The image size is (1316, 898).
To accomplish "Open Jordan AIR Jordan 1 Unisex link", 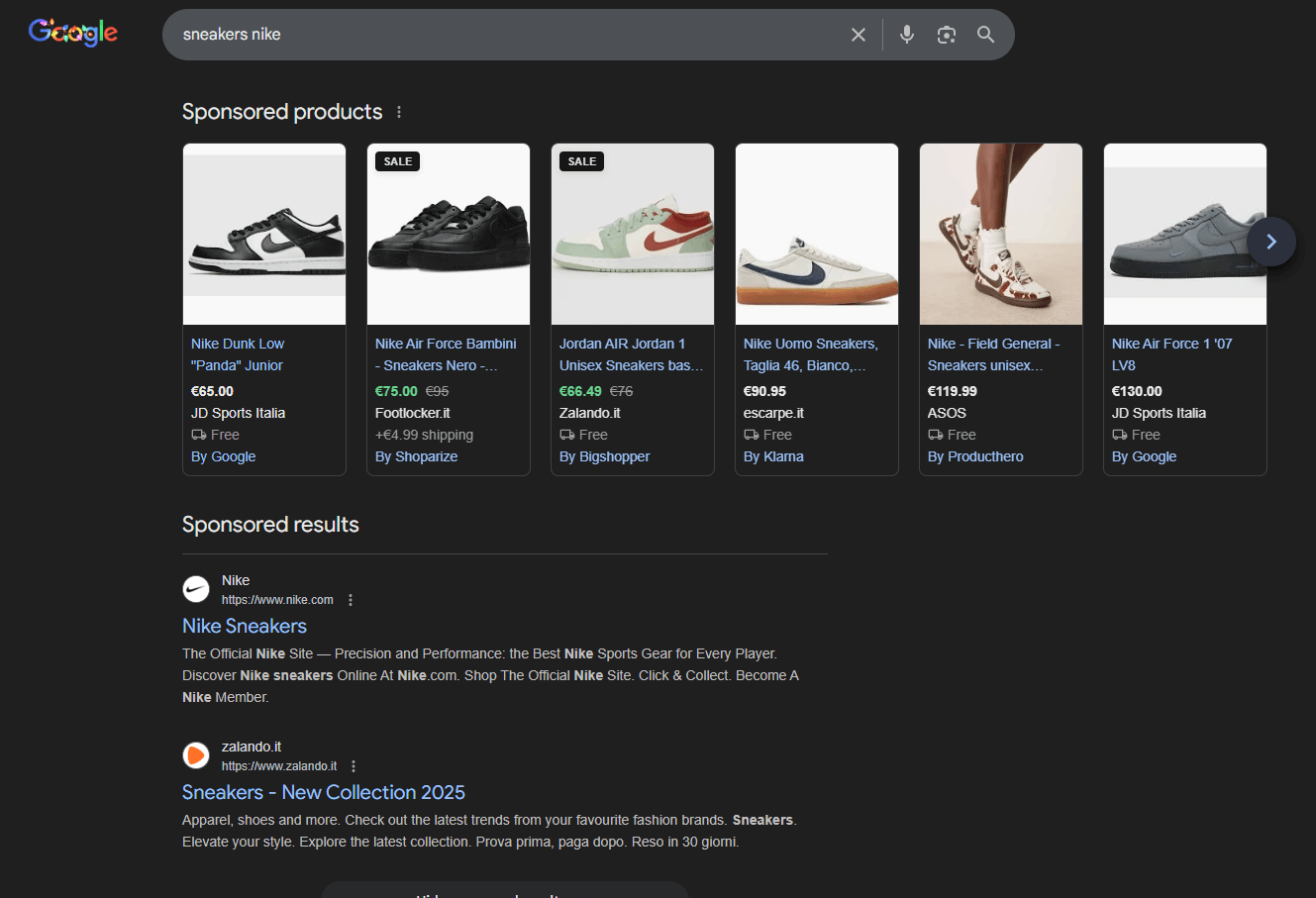I will (x=631, y=354).
